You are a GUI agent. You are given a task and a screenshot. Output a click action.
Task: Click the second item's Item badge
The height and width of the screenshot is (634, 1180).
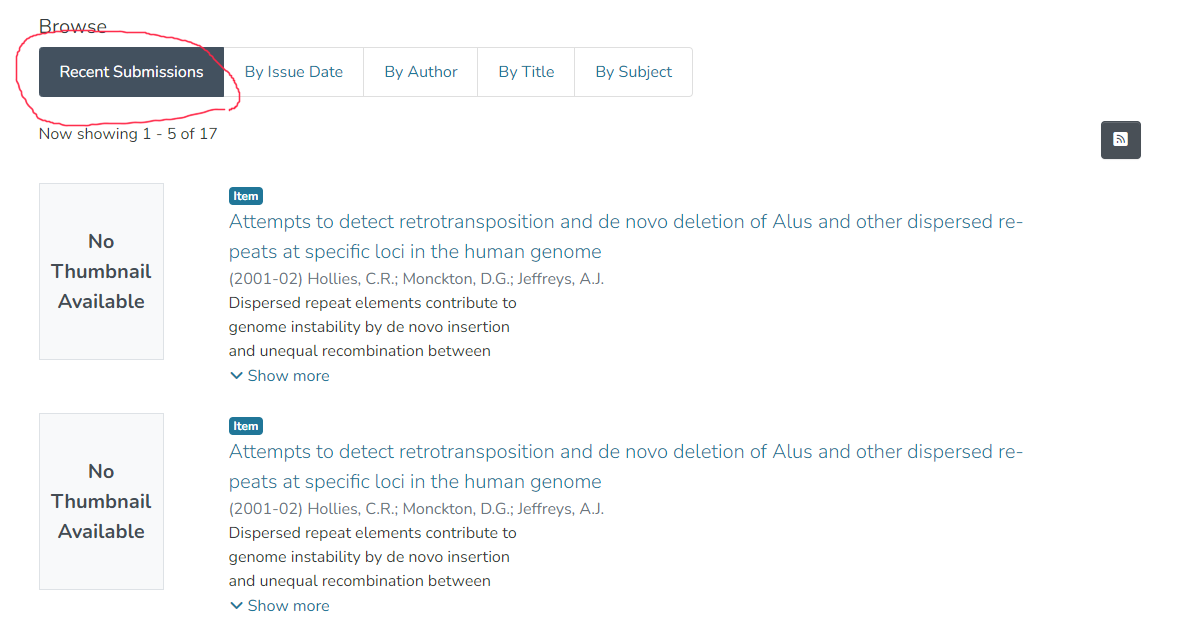point(246,426)
